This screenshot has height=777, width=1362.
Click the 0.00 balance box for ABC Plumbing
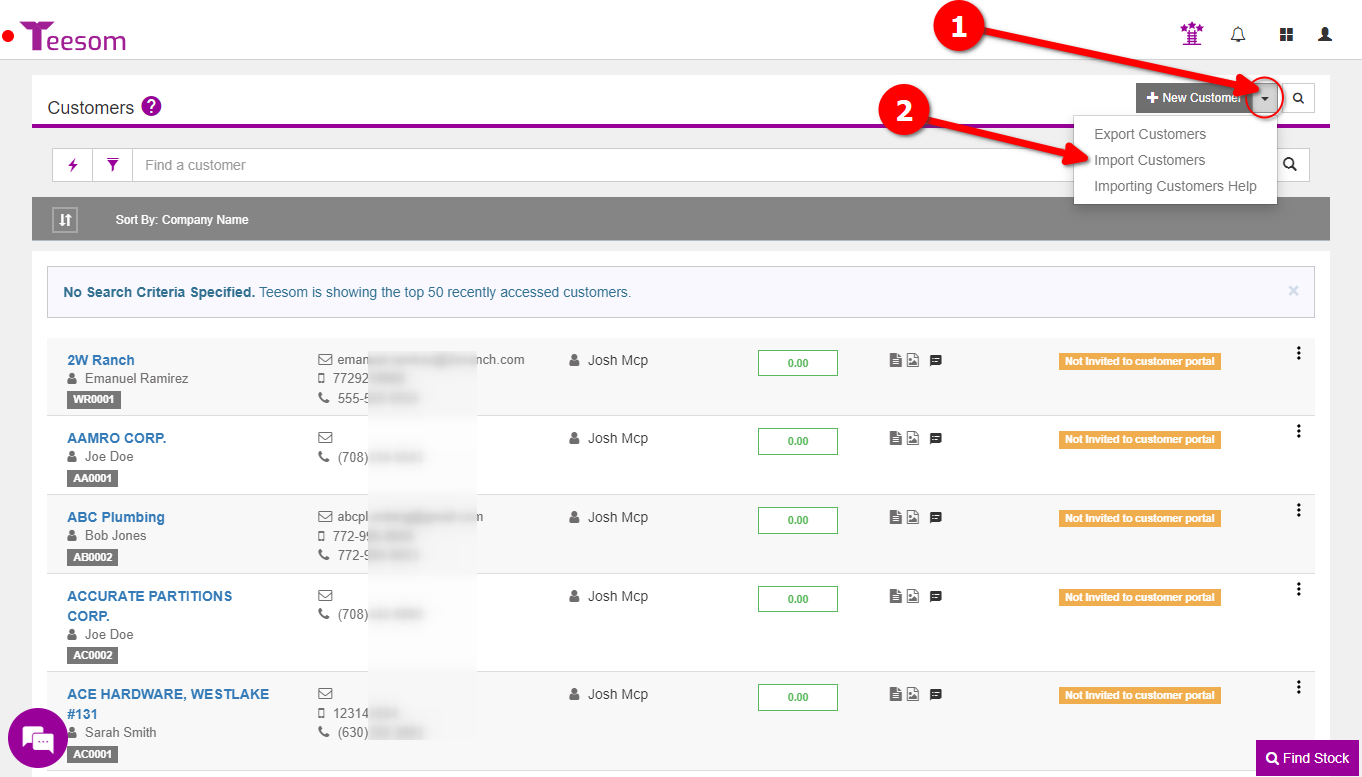click(798, 520)
